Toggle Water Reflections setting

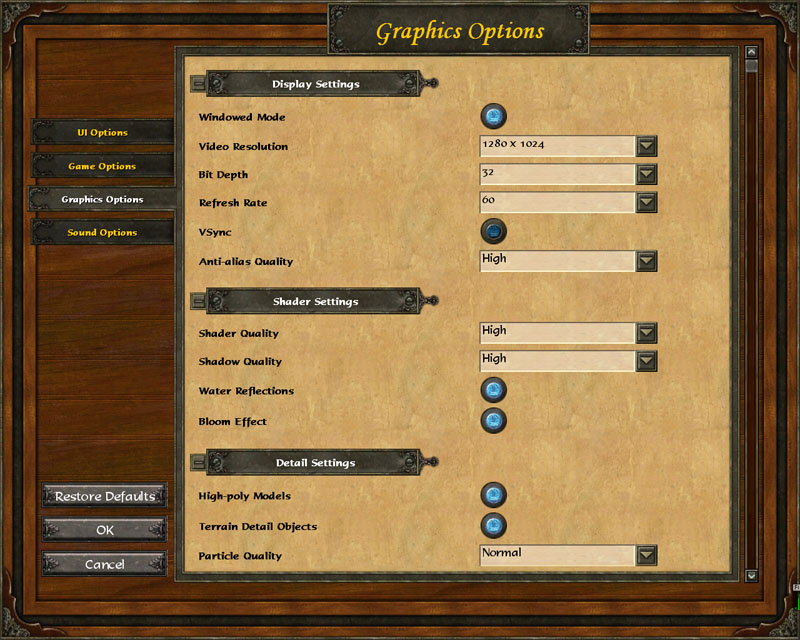[493, 390]
